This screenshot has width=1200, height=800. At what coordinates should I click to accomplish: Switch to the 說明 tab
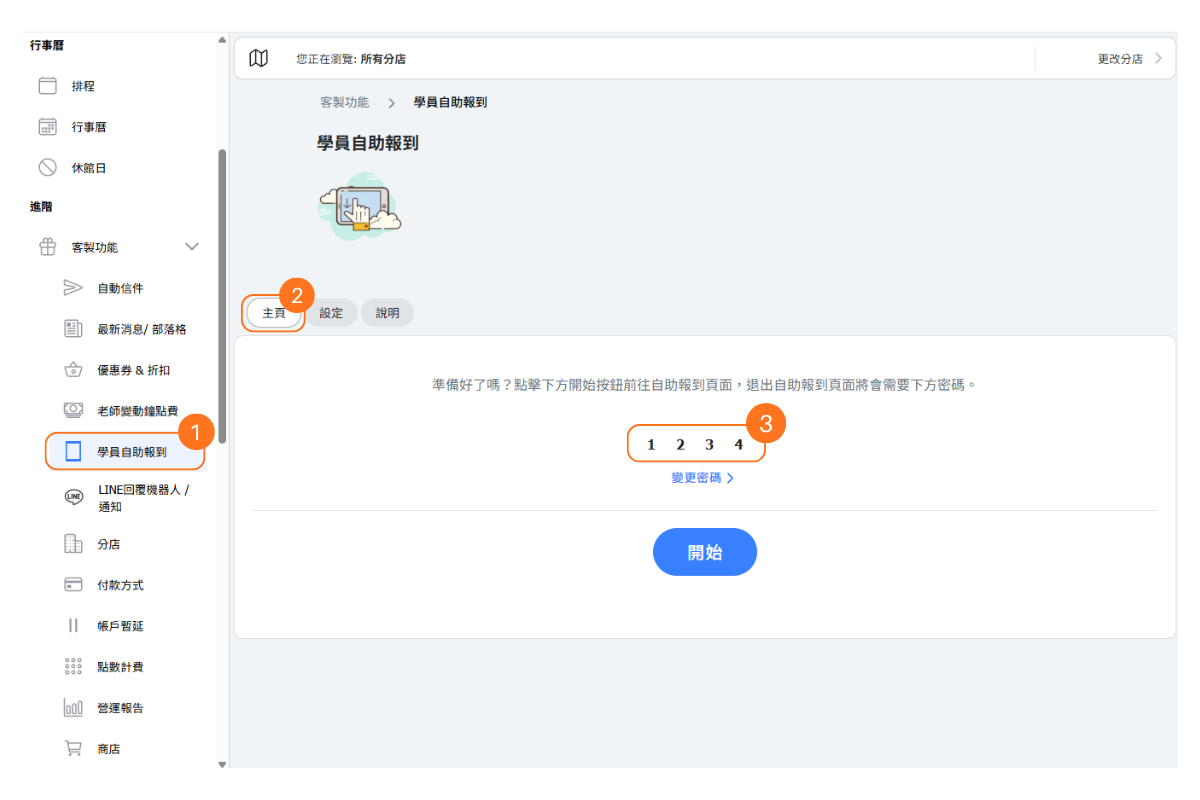tap(387, 313)
